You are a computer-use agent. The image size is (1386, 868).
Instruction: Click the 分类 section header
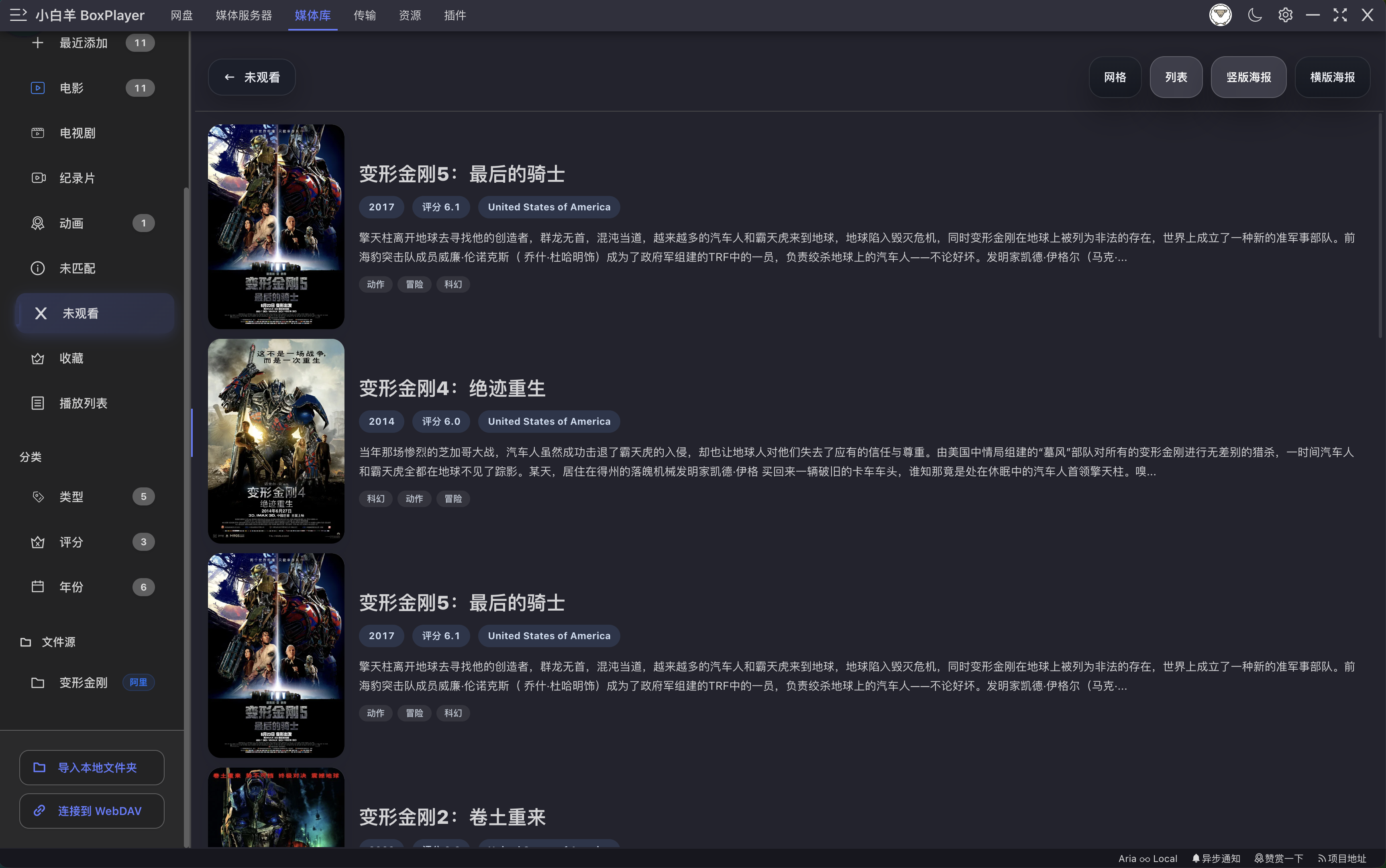coord(31,457)
